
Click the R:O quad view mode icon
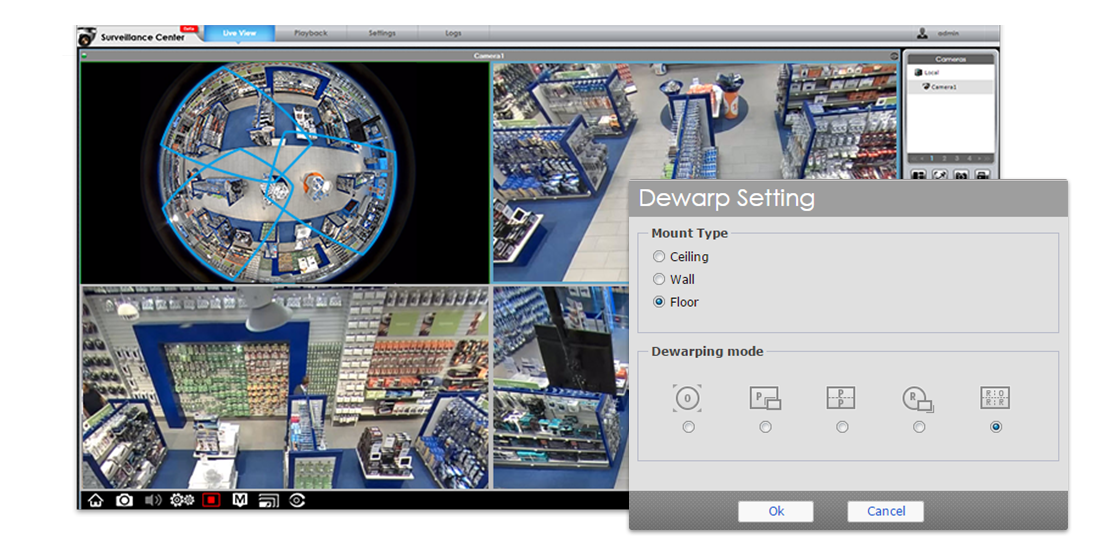(x=995, y=397)
